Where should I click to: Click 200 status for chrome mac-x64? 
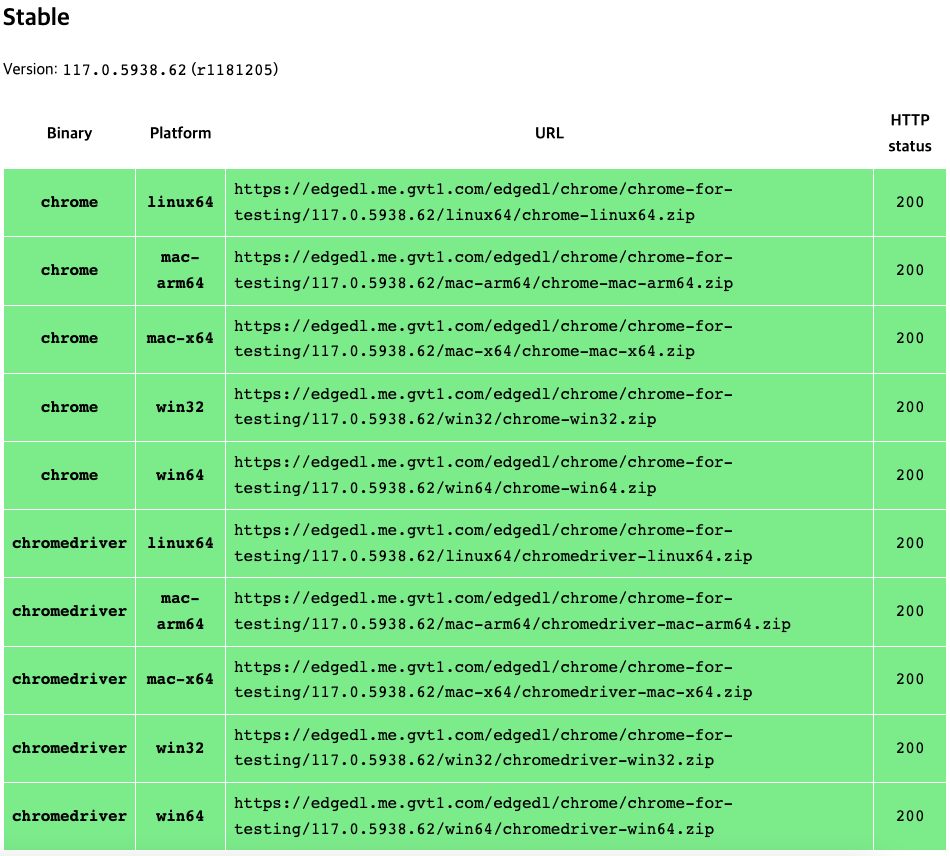[910, 339]
